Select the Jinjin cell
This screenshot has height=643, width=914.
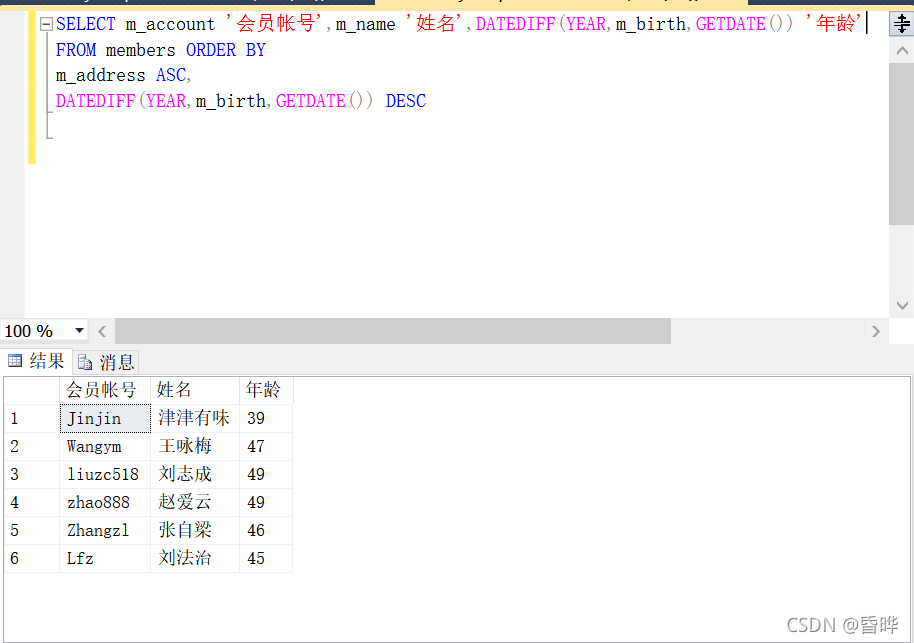[105, 418]
